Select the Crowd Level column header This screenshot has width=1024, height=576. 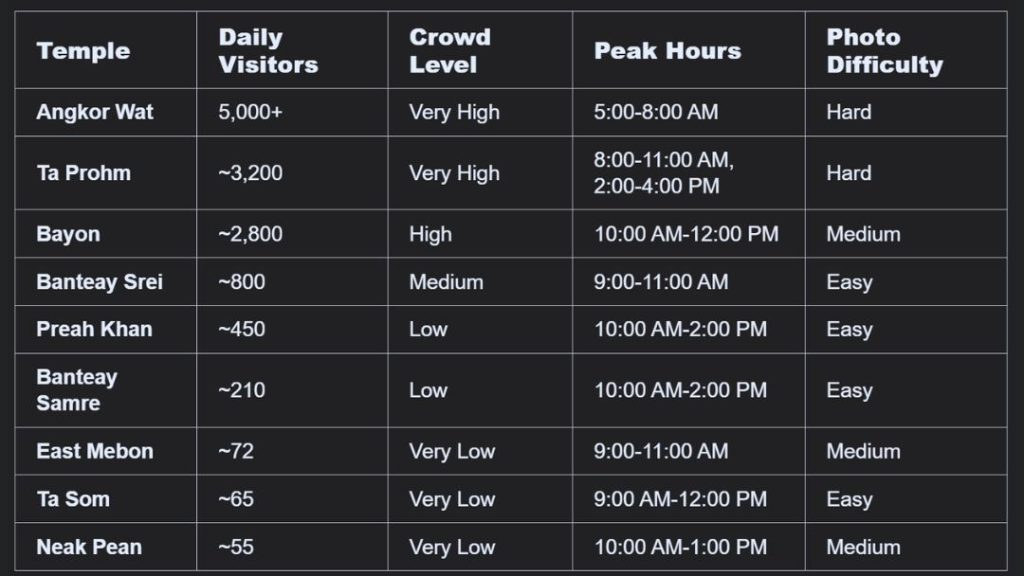coord(449,51)
